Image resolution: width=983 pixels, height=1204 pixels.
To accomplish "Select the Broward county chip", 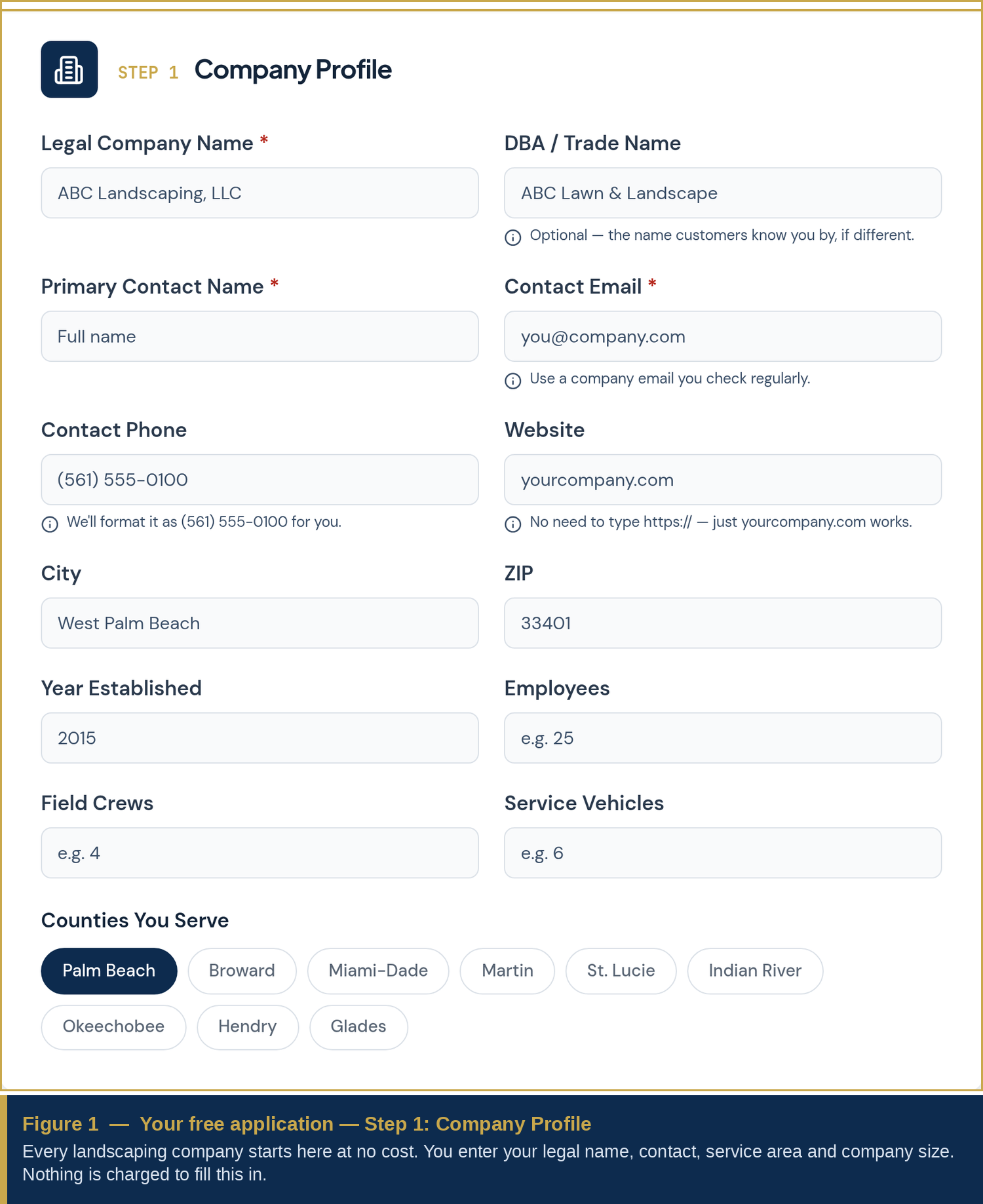I will pyautogui.click(x=242, y=971).
